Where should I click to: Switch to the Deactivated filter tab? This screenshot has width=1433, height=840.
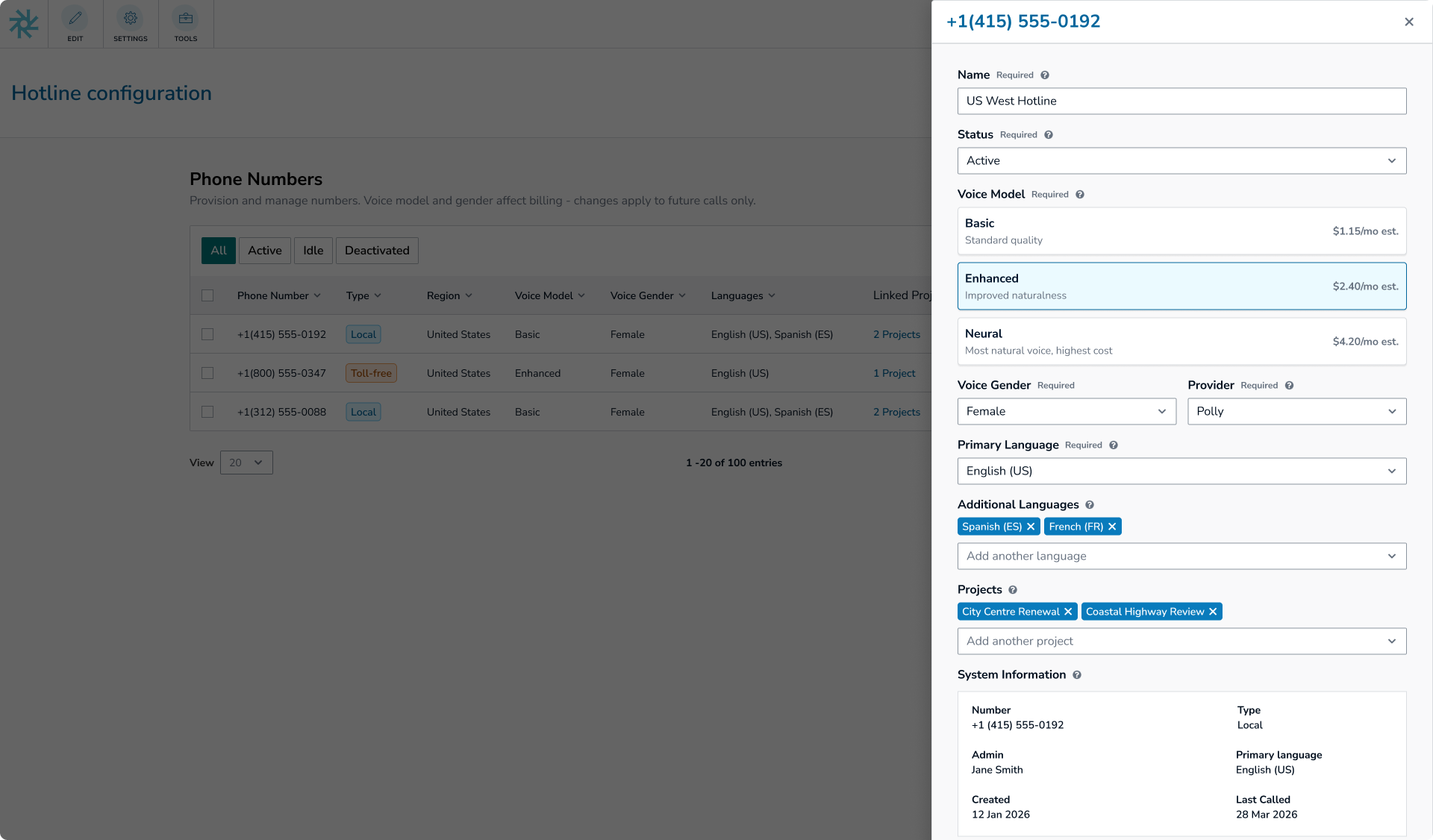[377, 251]
